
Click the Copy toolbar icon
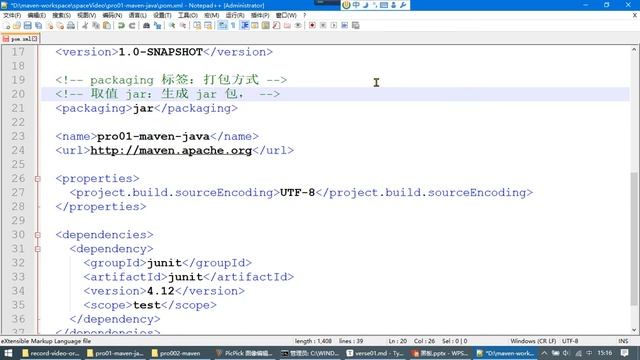click(96, 25)
